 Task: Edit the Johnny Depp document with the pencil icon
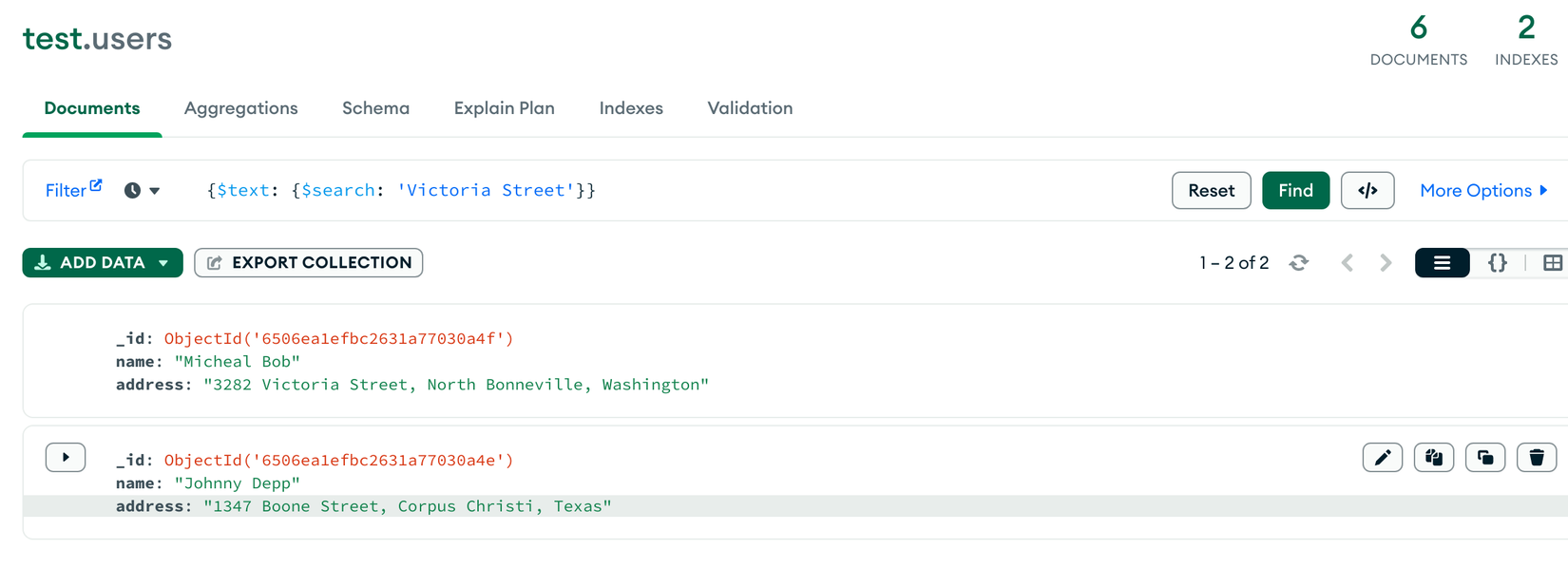pyautogui.click(x=1382, y=458)
